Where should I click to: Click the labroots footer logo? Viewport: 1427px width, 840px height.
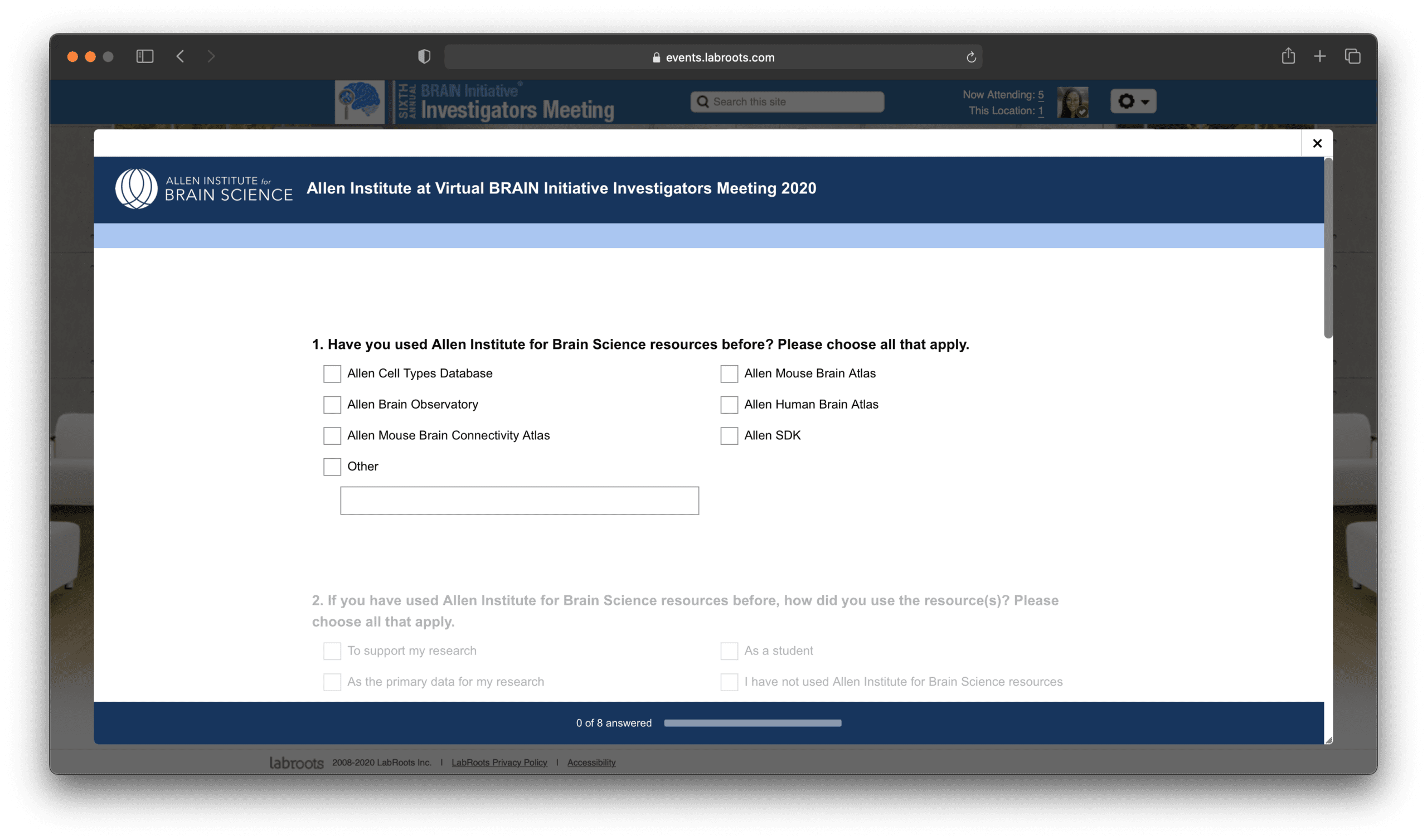pos(296,763)
